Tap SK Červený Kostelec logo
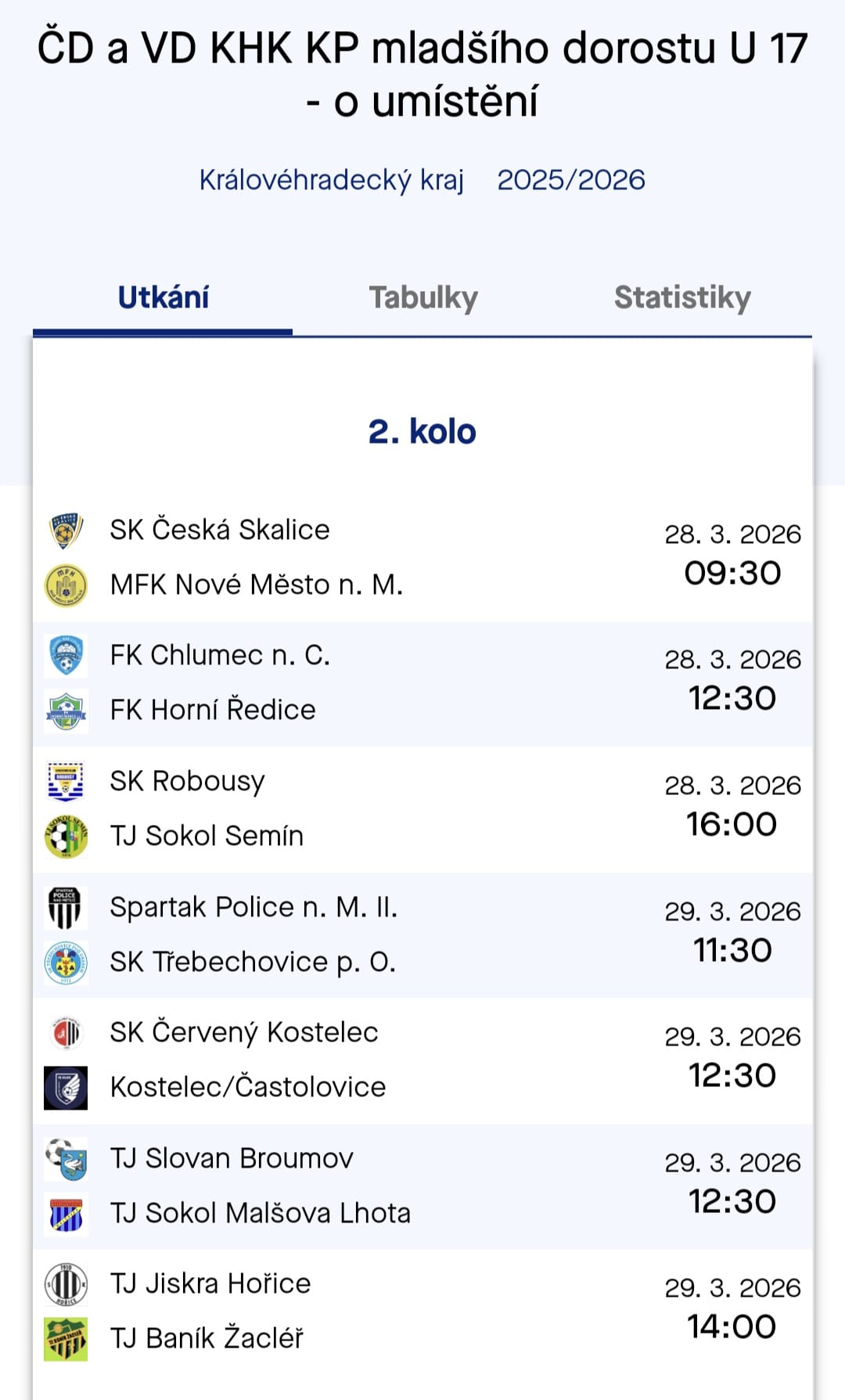The height and width of the screenshot is (1400, 845). click(66, 1033)
